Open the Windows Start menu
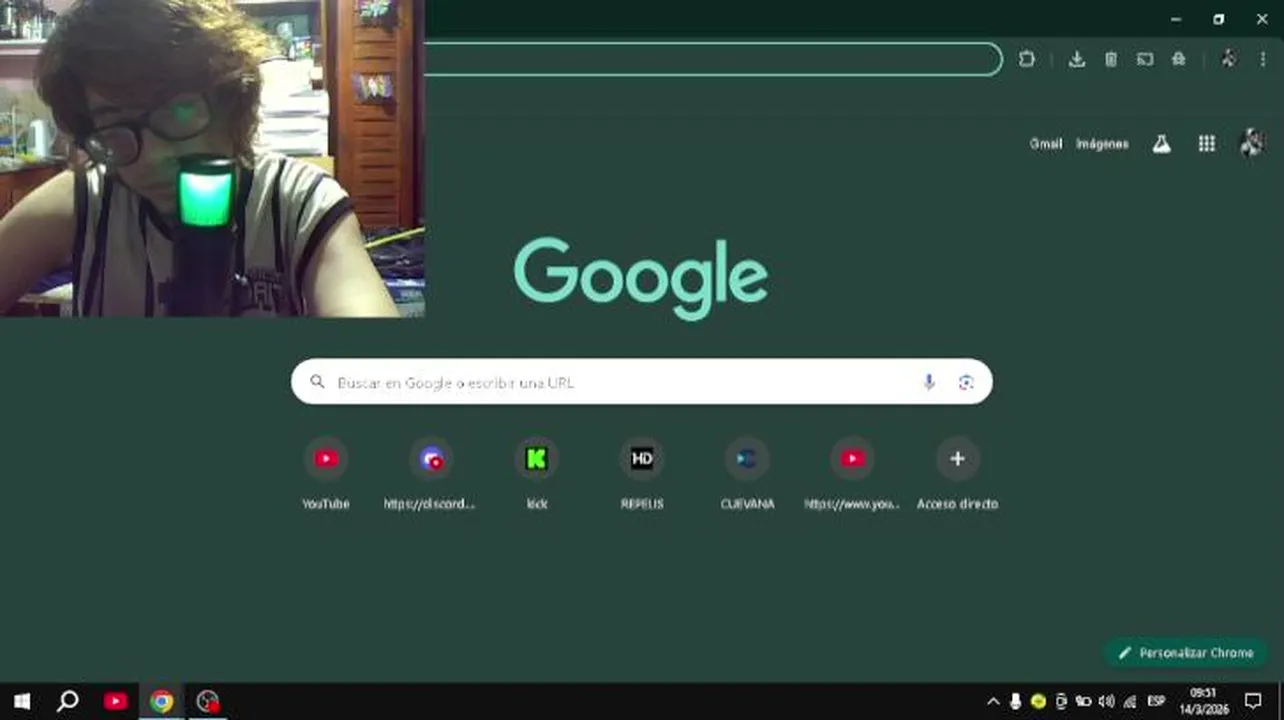 [x=22, y=701]
